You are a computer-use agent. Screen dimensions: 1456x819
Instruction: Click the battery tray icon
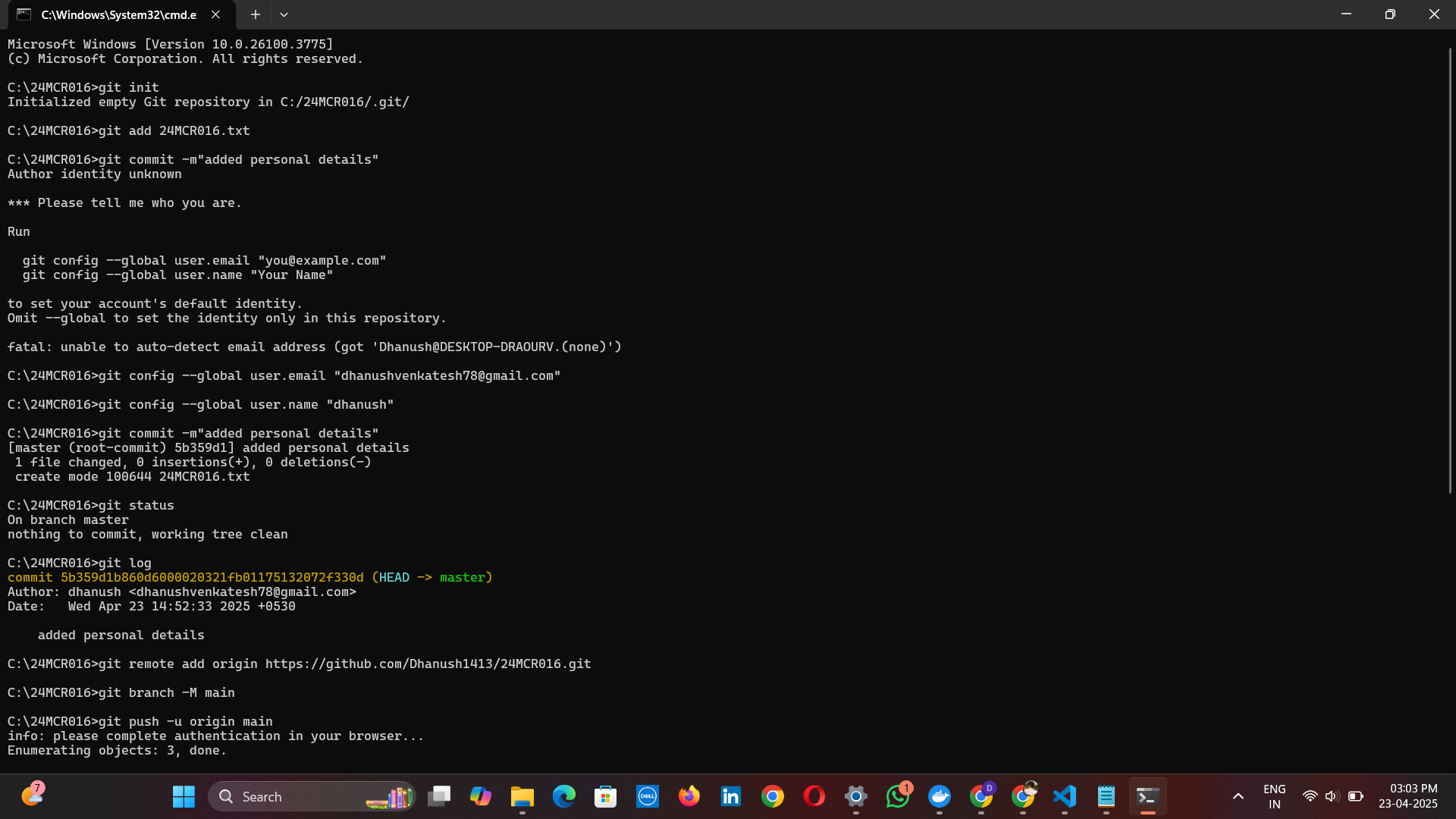click(1356, 796)
